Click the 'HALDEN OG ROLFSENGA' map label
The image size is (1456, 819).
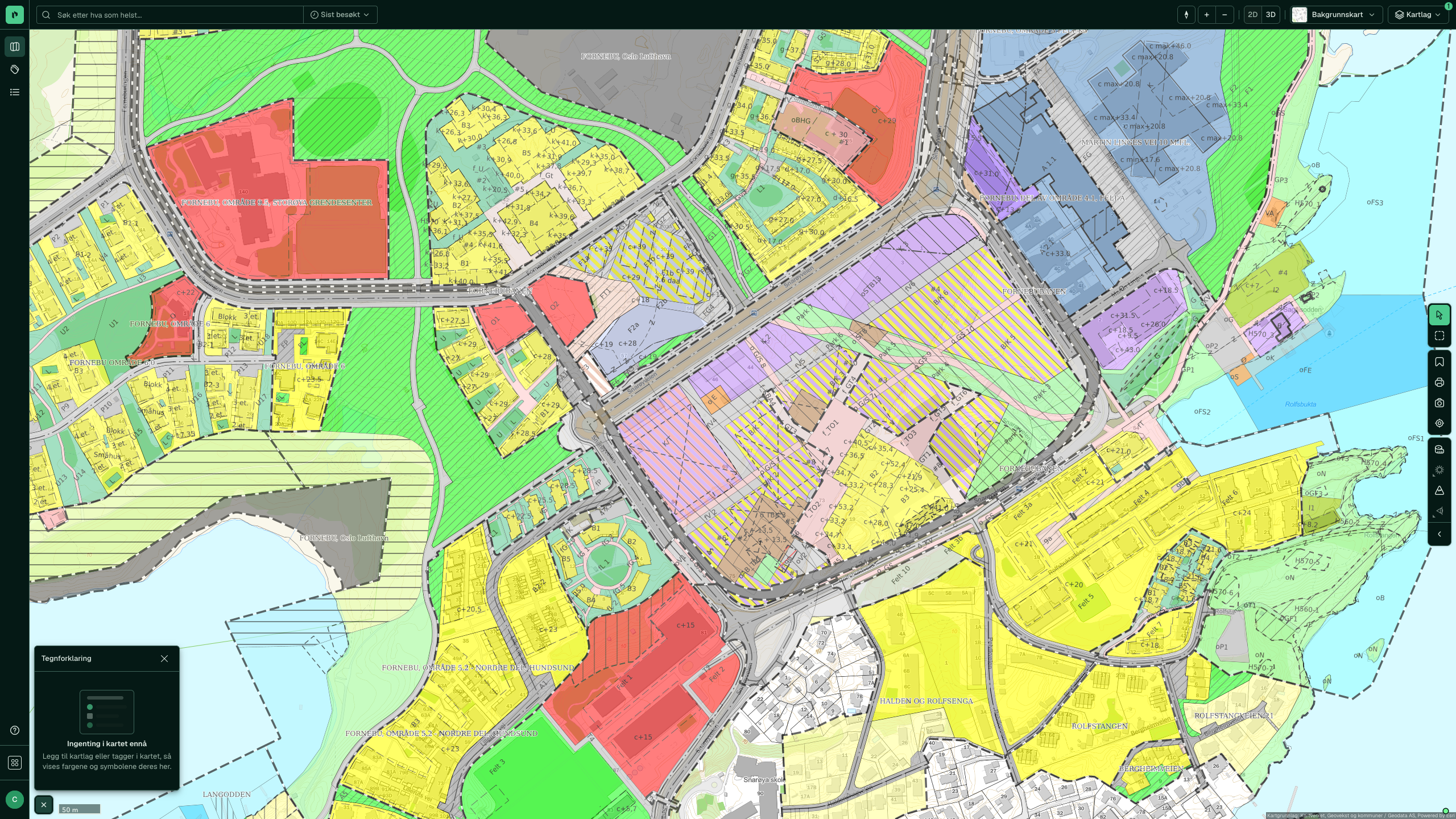coord(926,701)
